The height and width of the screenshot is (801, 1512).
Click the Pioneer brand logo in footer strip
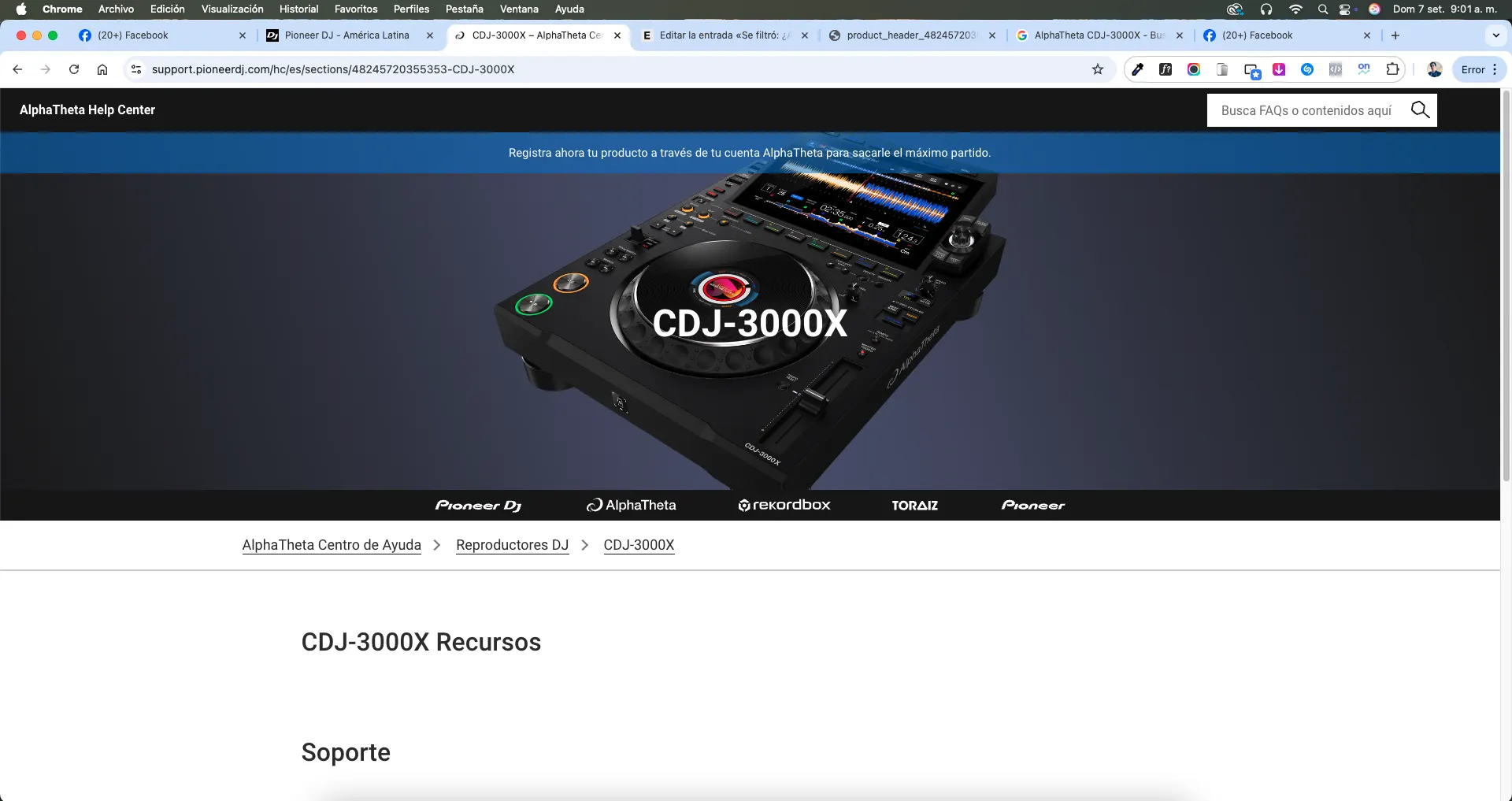coord(1033,505)
